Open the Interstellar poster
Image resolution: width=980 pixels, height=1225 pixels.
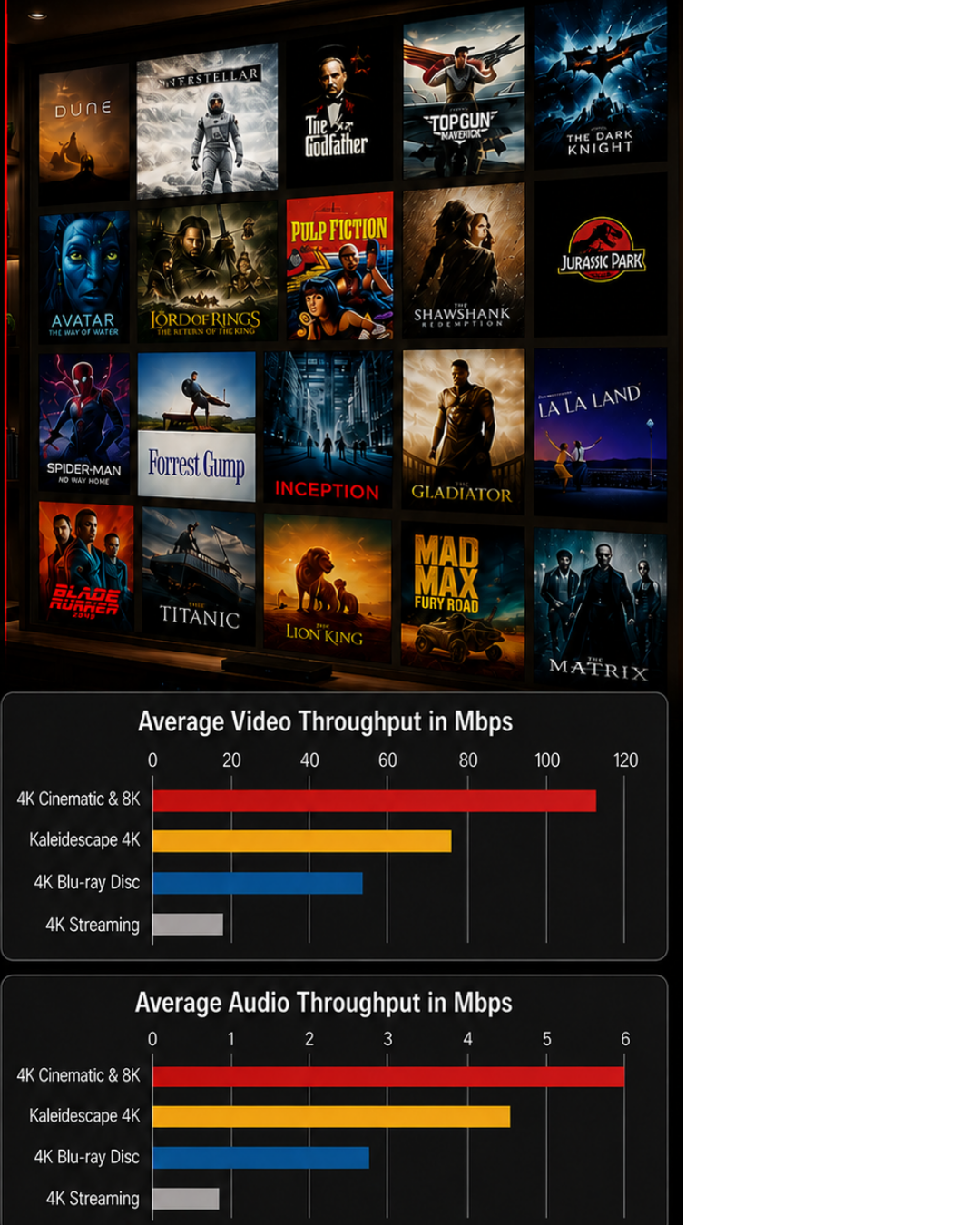(x=207, y=120)
